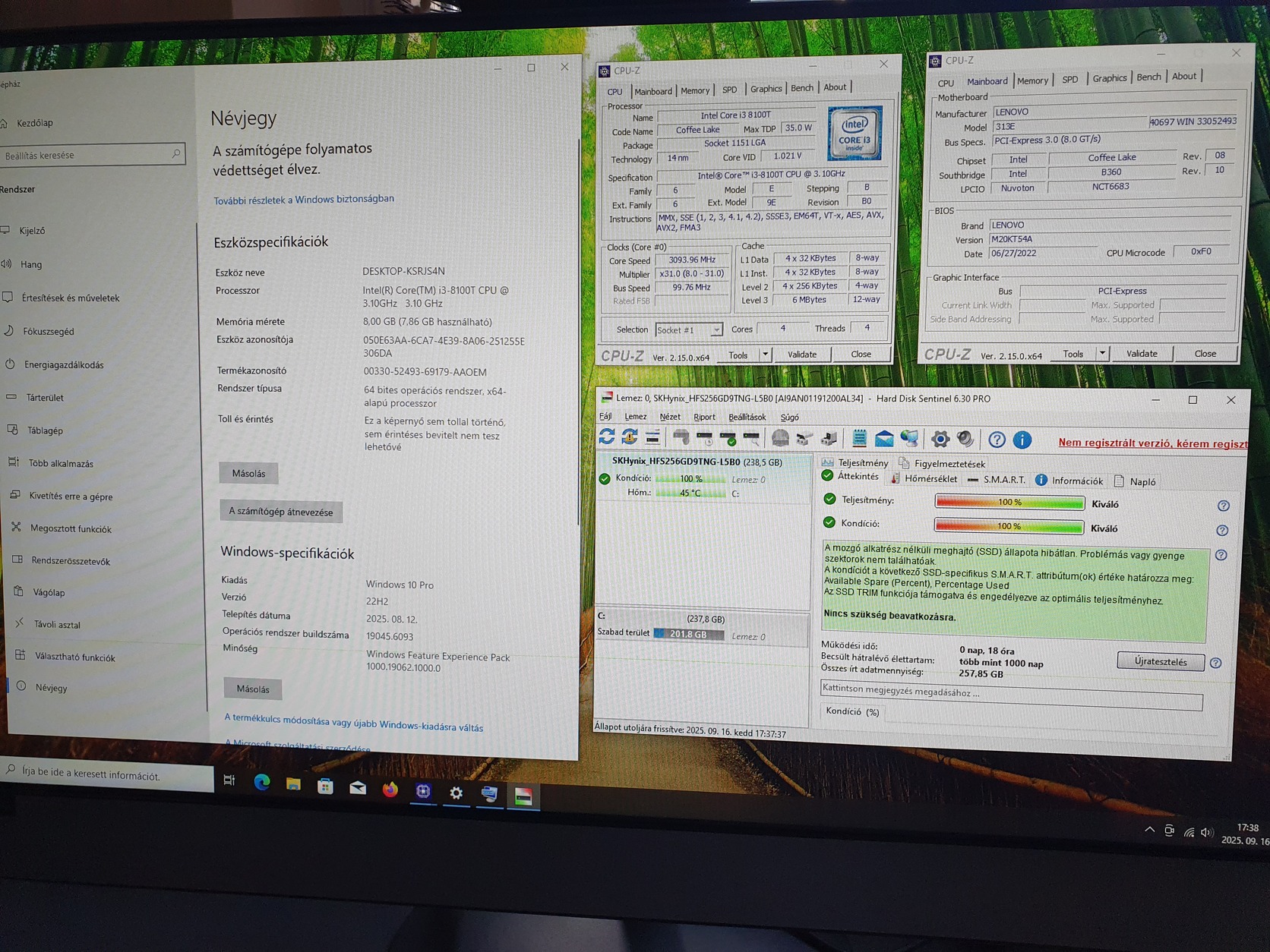Open the Mail app from the taskbar

point(358,788)
